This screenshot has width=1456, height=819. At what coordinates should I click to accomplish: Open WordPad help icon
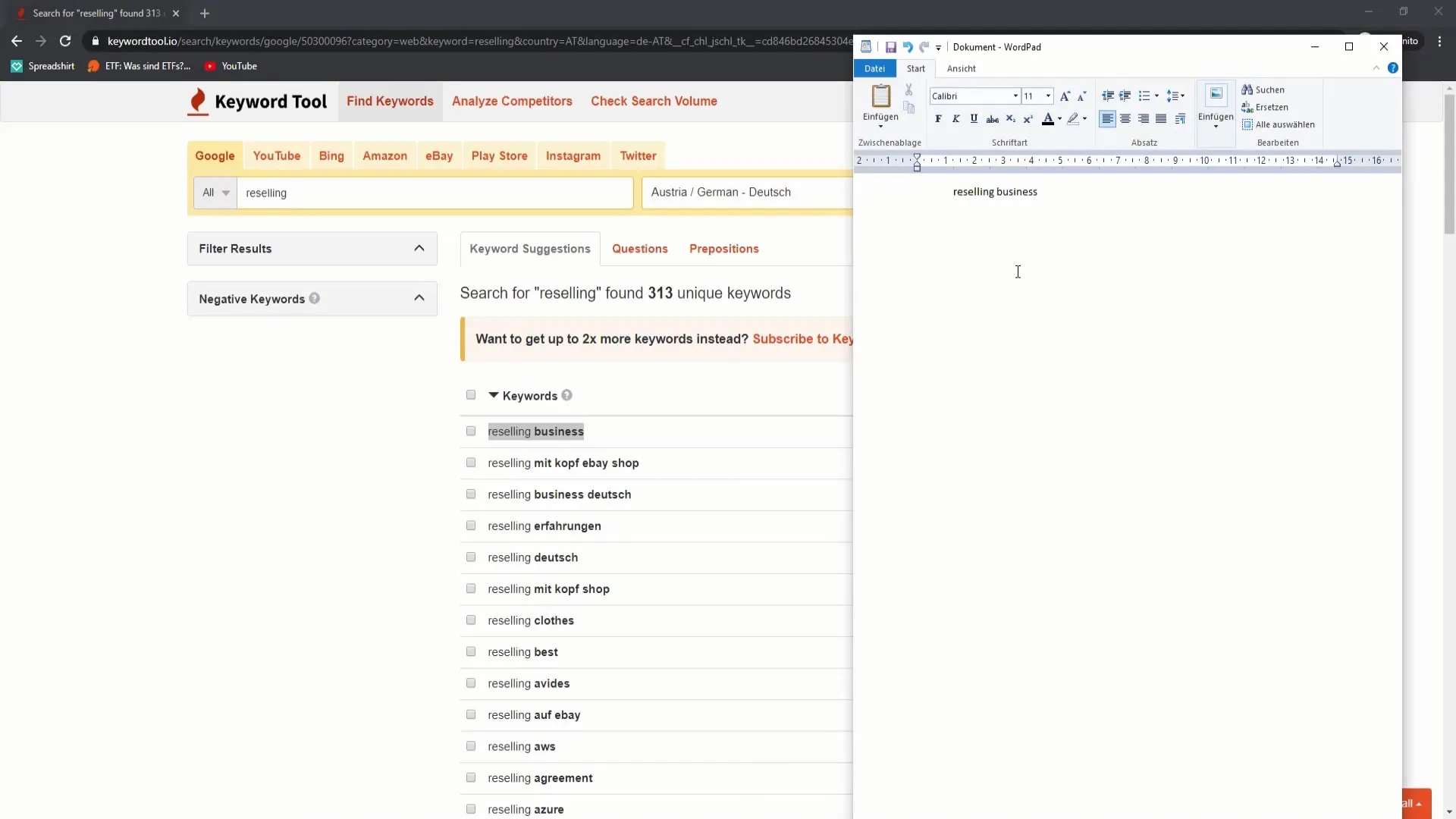1393,68
